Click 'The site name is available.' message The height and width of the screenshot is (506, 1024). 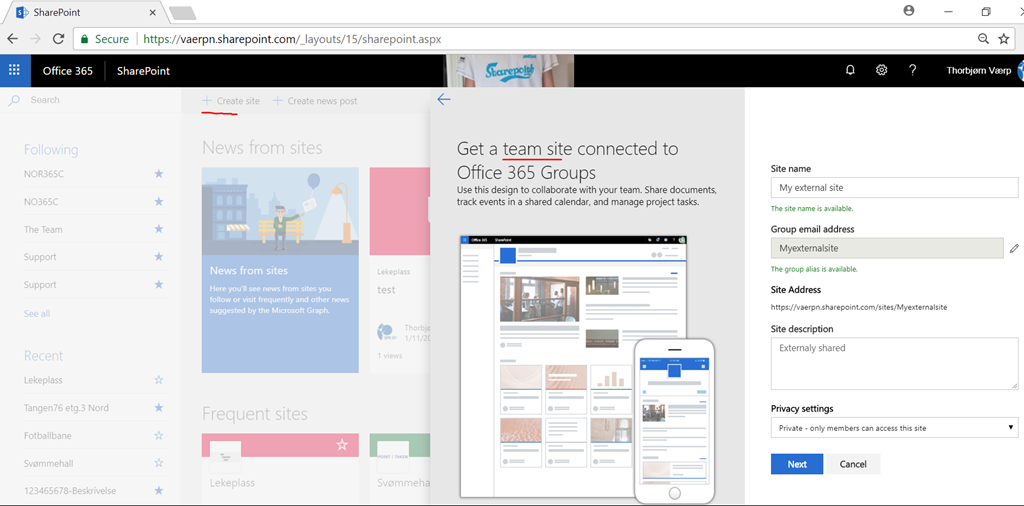(x=812, y=209)
